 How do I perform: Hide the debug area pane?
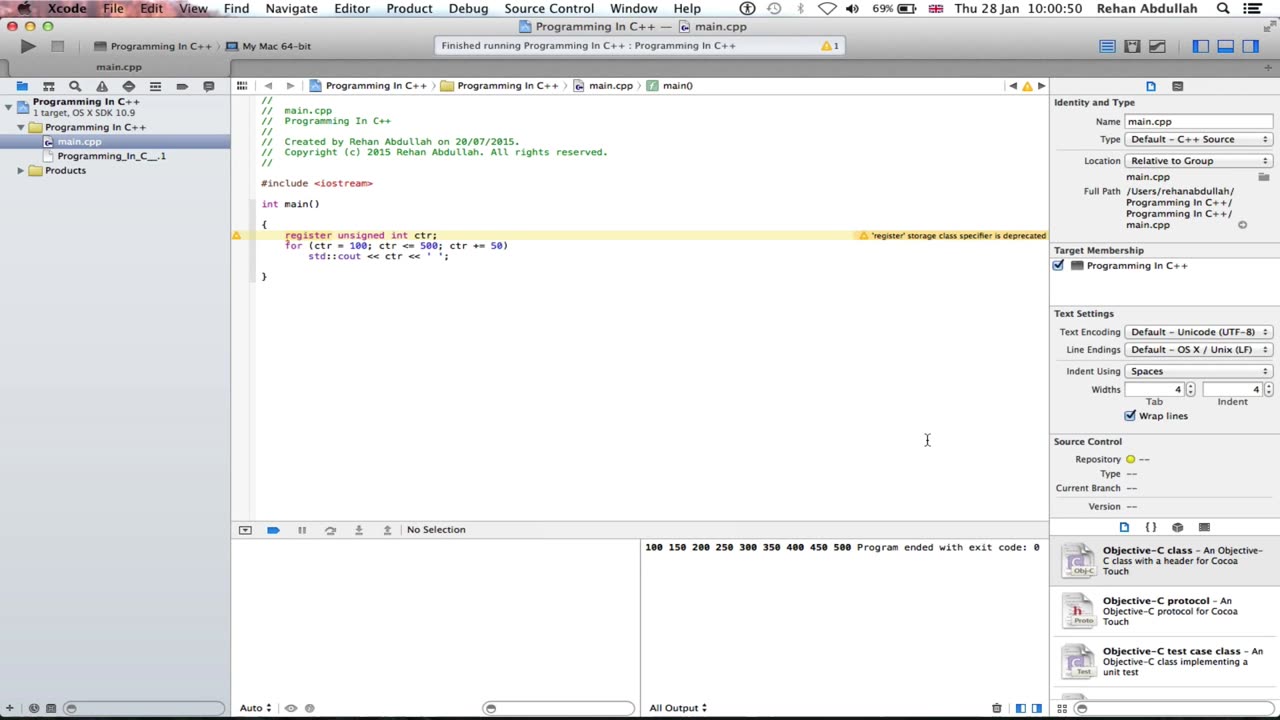1225,46
